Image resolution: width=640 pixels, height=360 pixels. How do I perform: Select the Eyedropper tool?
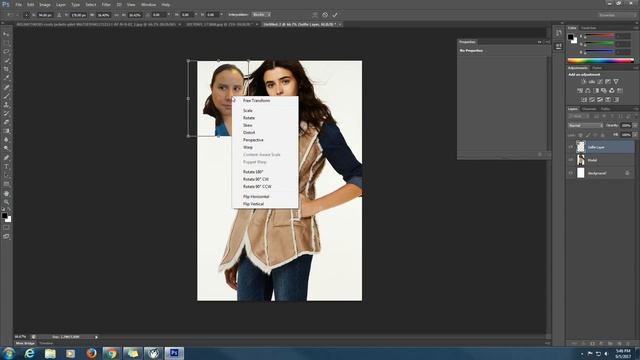click(6, 78)
